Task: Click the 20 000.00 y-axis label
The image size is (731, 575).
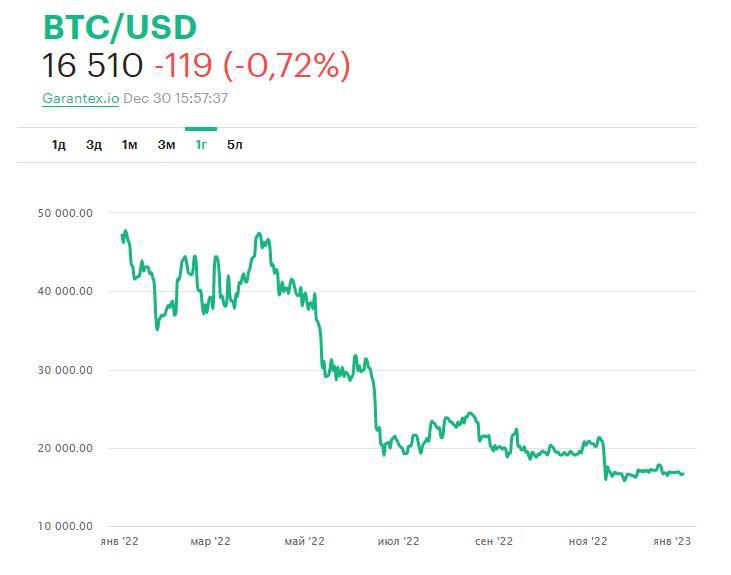Action: pos(65,448)
